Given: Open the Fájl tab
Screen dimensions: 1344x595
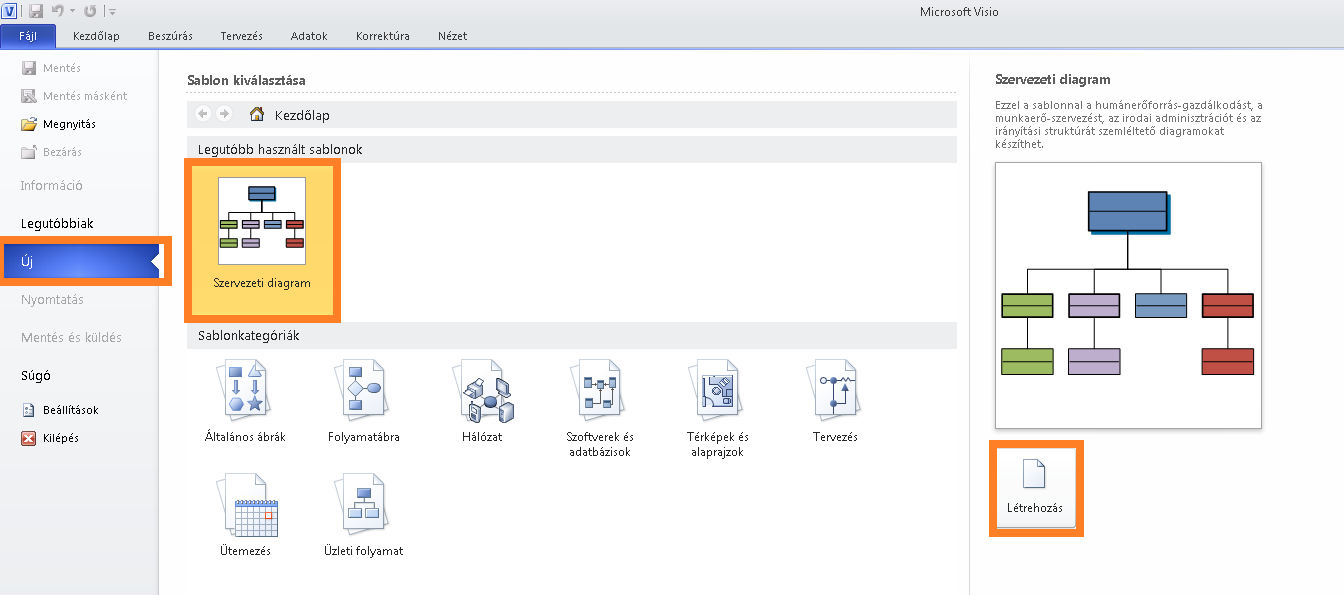Looking at the screenshot, I should tap(28, 36).
